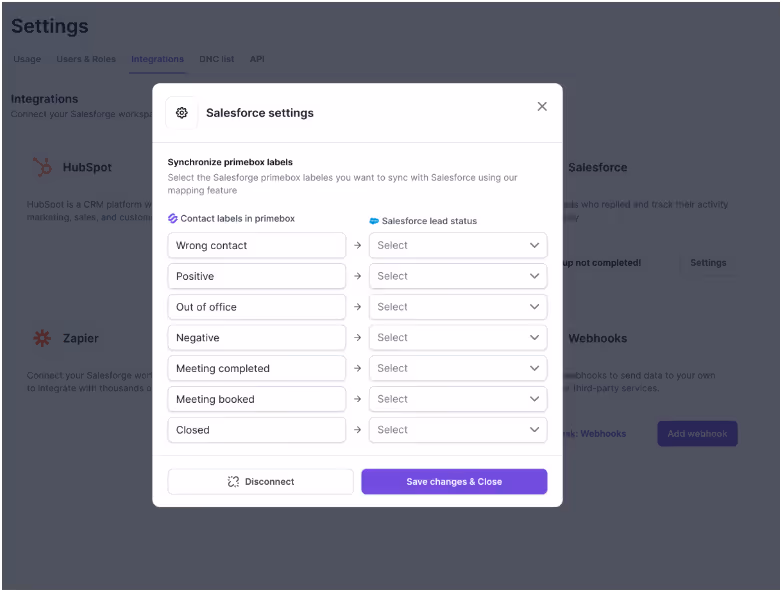Click the Closed label field
Viewport: 782px width, 592px height.
pos(257,430)
